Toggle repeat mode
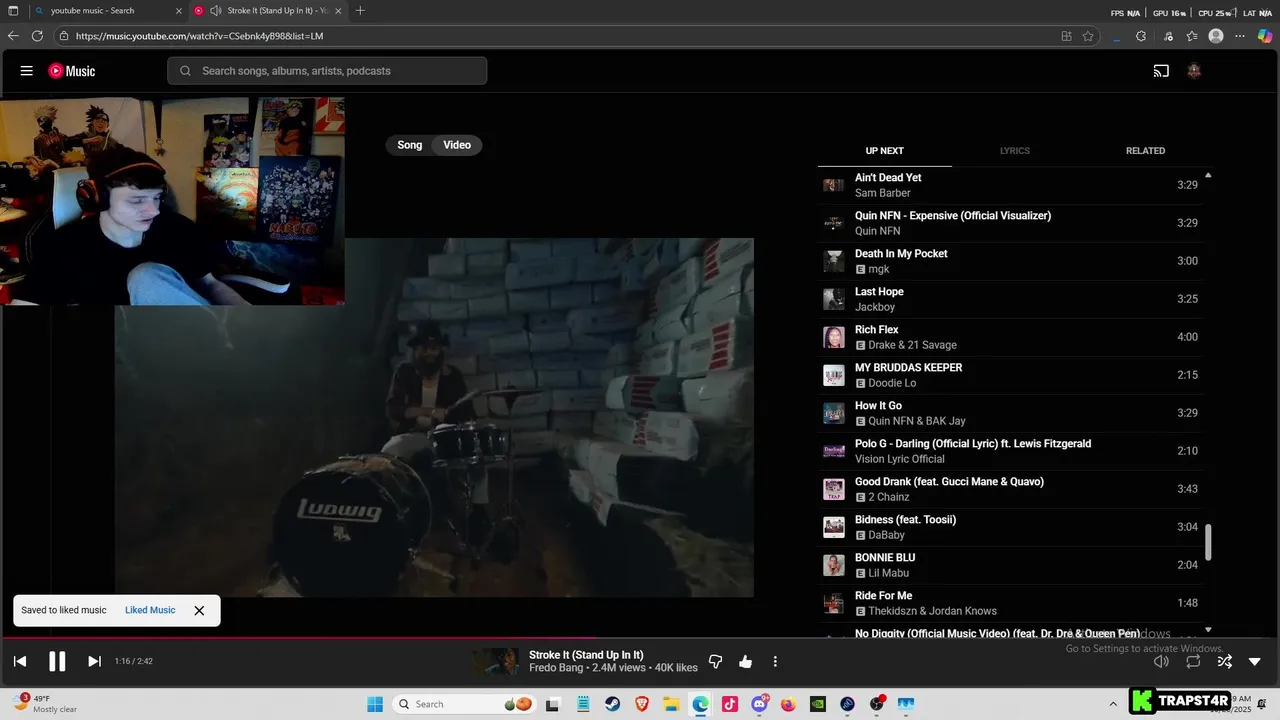 click(x=1193, y=661)
